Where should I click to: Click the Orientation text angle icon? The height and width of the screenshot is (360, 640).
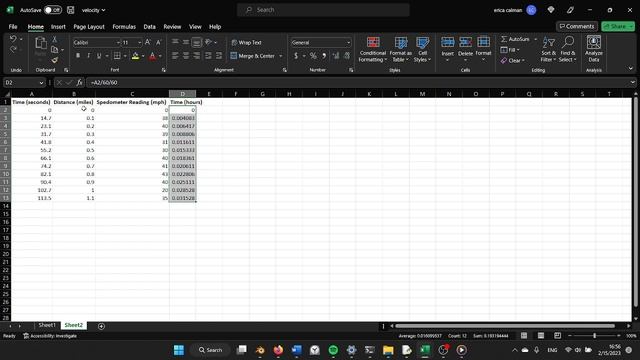coord(209,42)
